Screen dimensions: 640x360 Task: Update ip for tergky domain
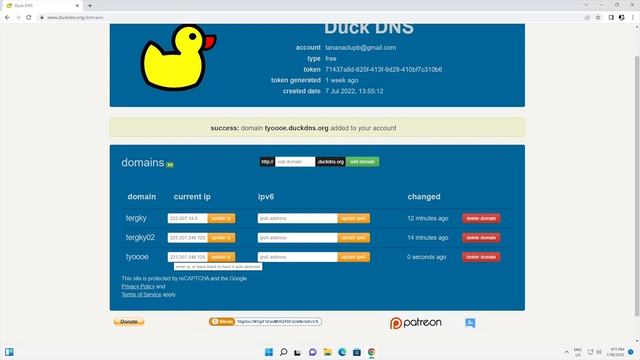click(x=221, y=218)
